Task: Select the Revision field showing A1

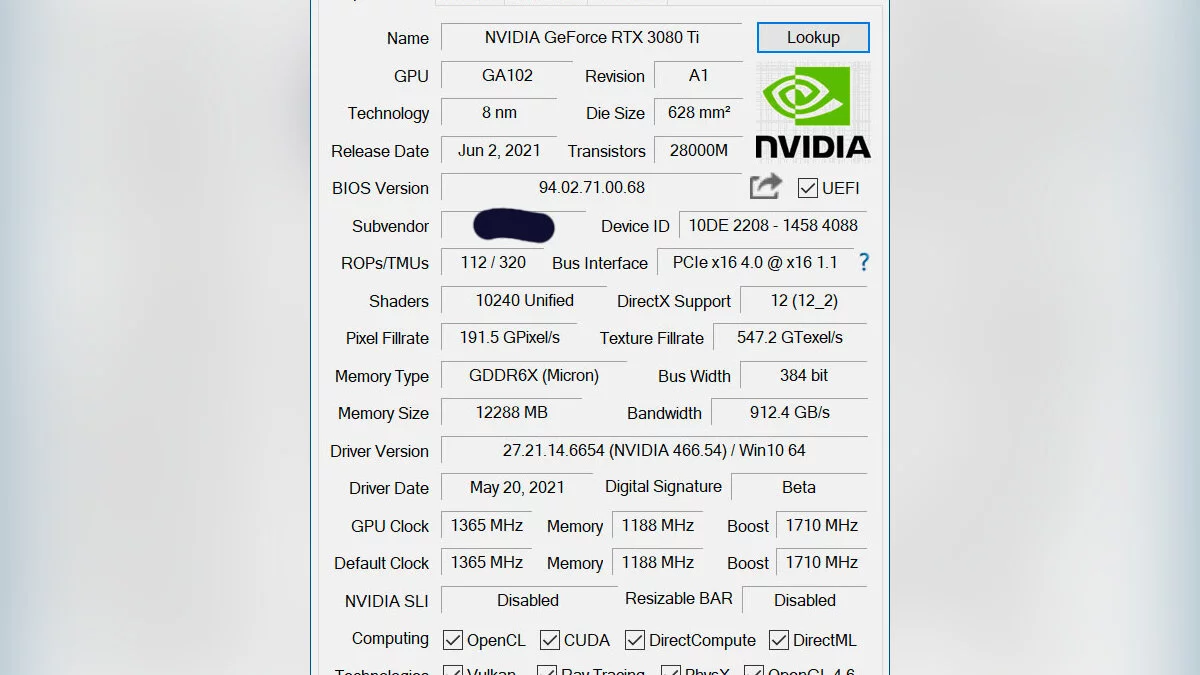Action: click(x=699, y=75)
